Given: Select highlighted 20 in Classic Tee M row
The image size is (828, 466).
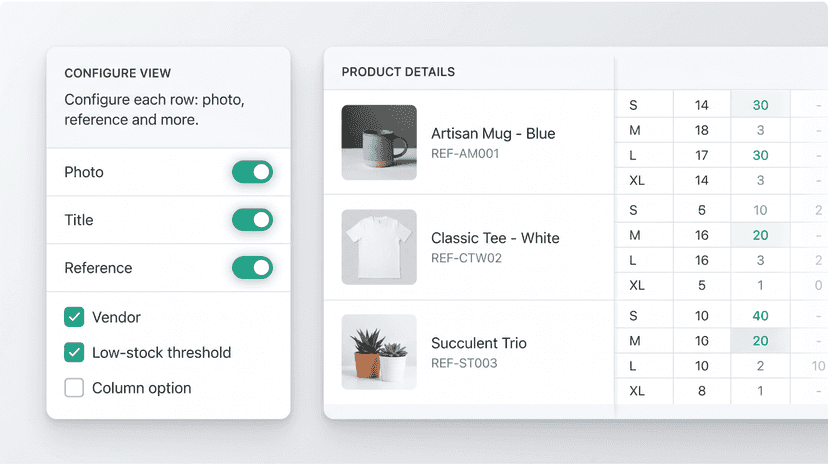Looking at the screenshot, I should (x=760, y=235).
